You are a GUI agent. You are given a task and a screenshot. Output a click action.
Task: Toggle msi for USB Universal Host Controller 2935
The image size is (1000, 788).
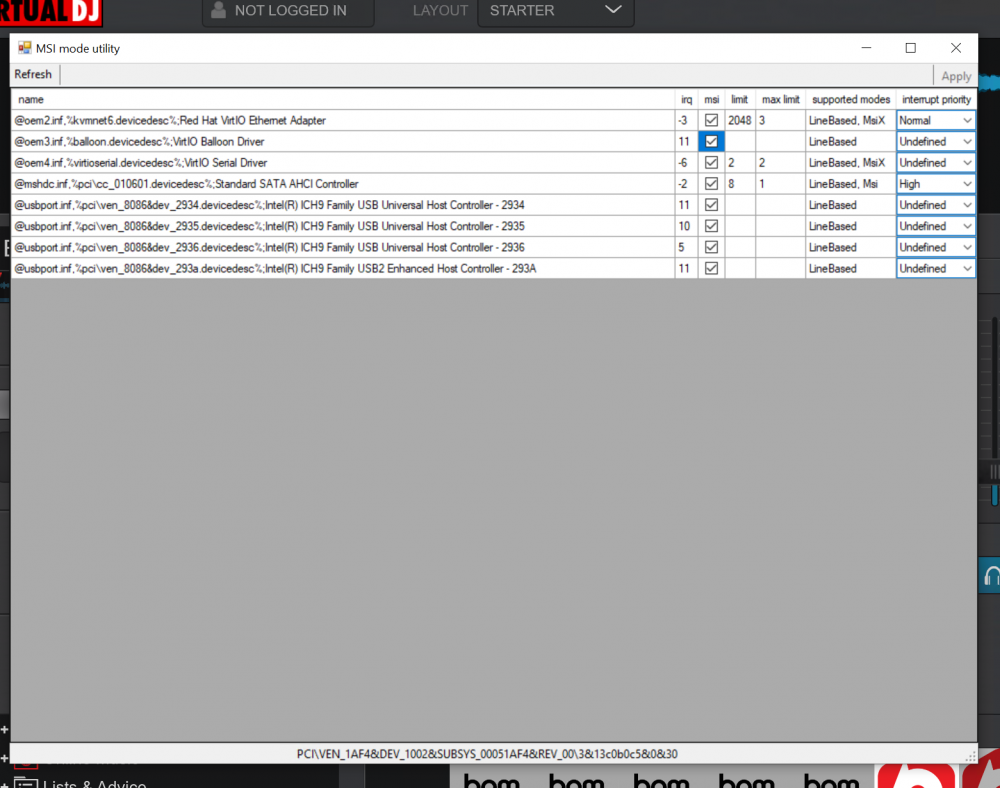pyautogui.click(x=711, y=226)
